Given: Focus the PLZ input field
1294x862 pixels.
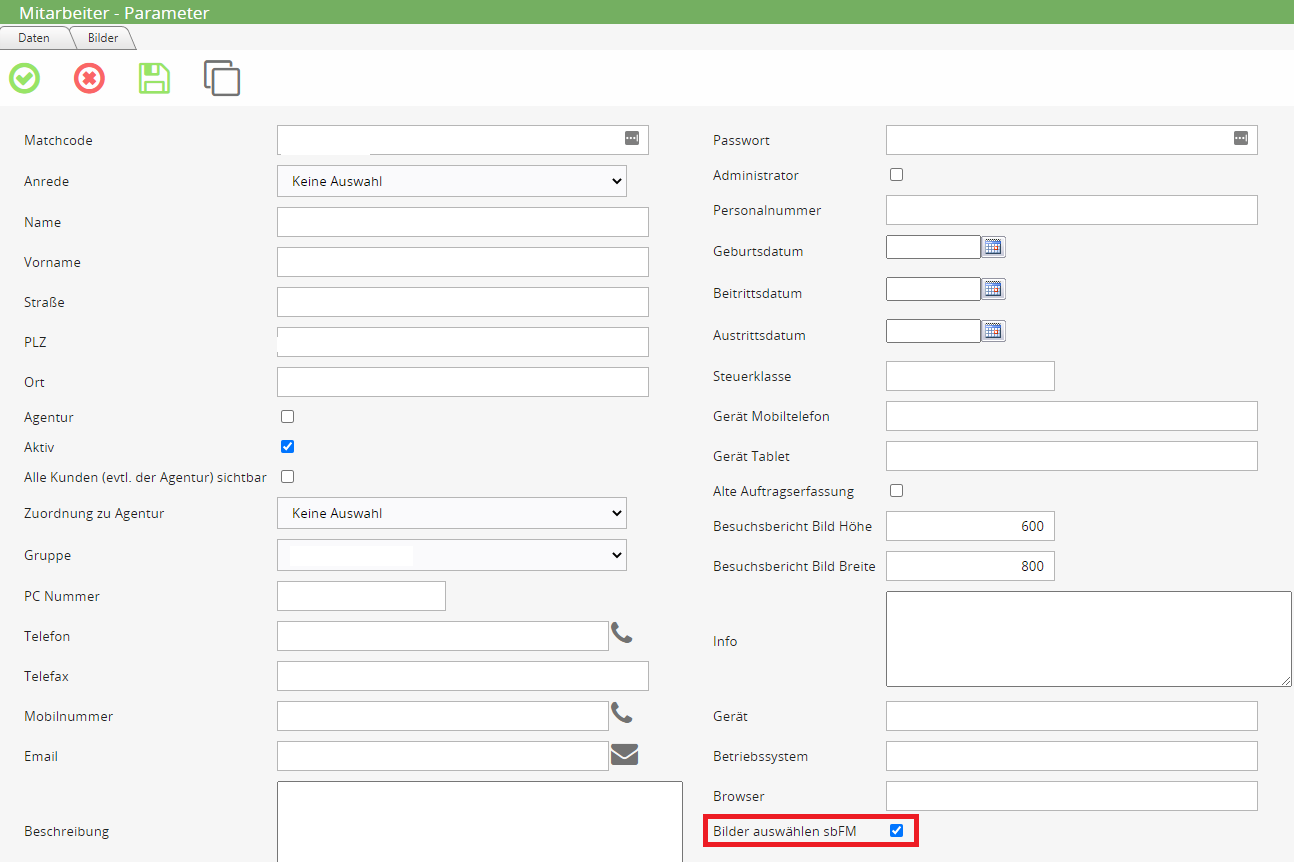Looking at the screenshot, I should 463,342.
